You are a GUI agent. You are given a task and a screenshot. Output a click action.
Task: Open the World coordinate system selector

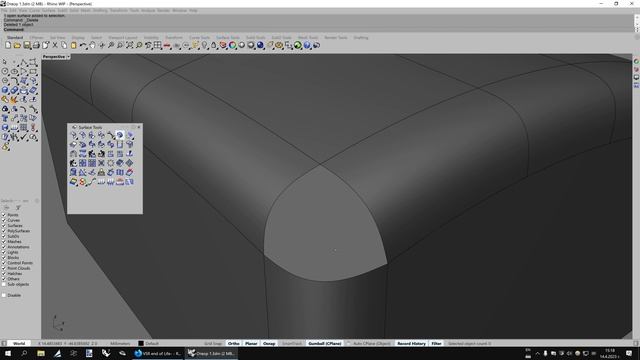[19, 343]
